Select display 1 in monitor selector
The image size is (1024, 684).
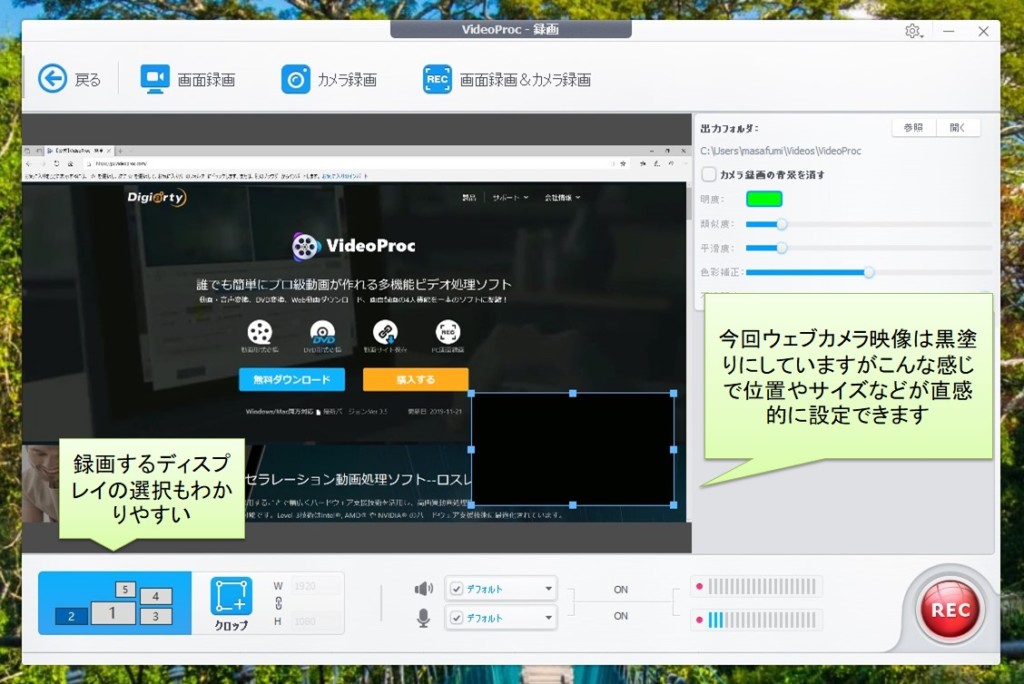click(113, 613)
